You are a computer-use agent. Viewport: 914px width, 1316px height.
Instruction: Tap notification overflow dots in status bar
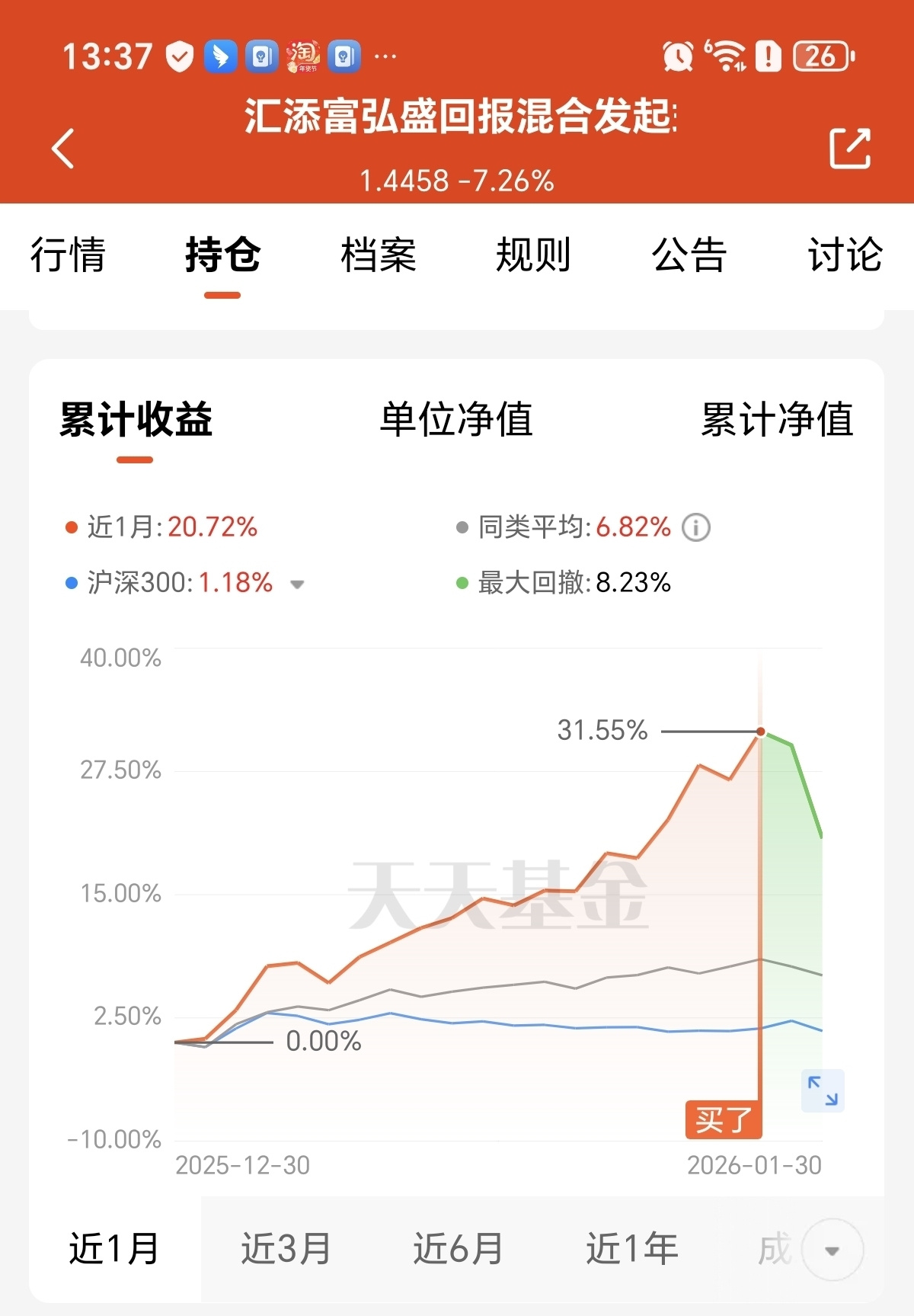tap(385, 56)
